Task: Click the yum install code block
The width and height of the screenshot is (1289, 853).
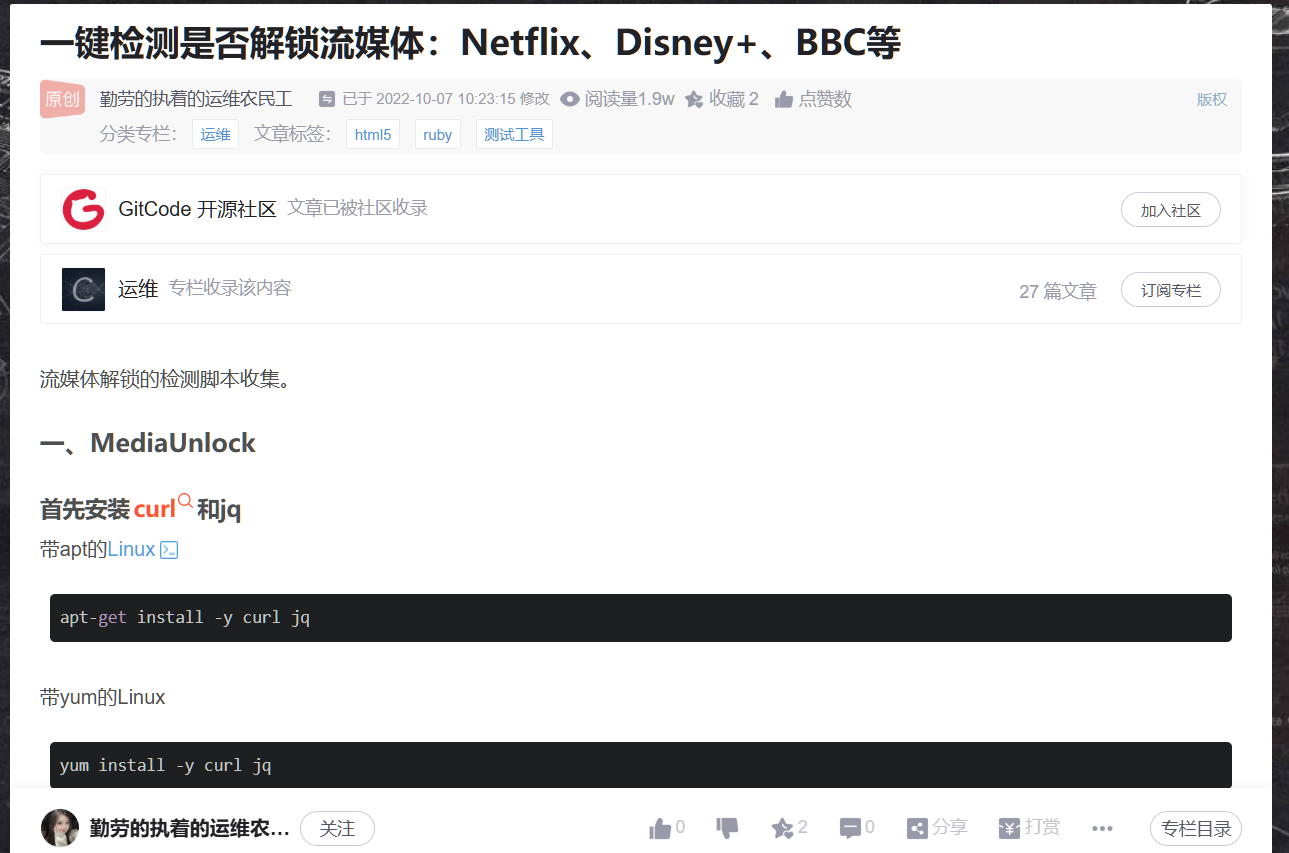Action: (641, 765)
